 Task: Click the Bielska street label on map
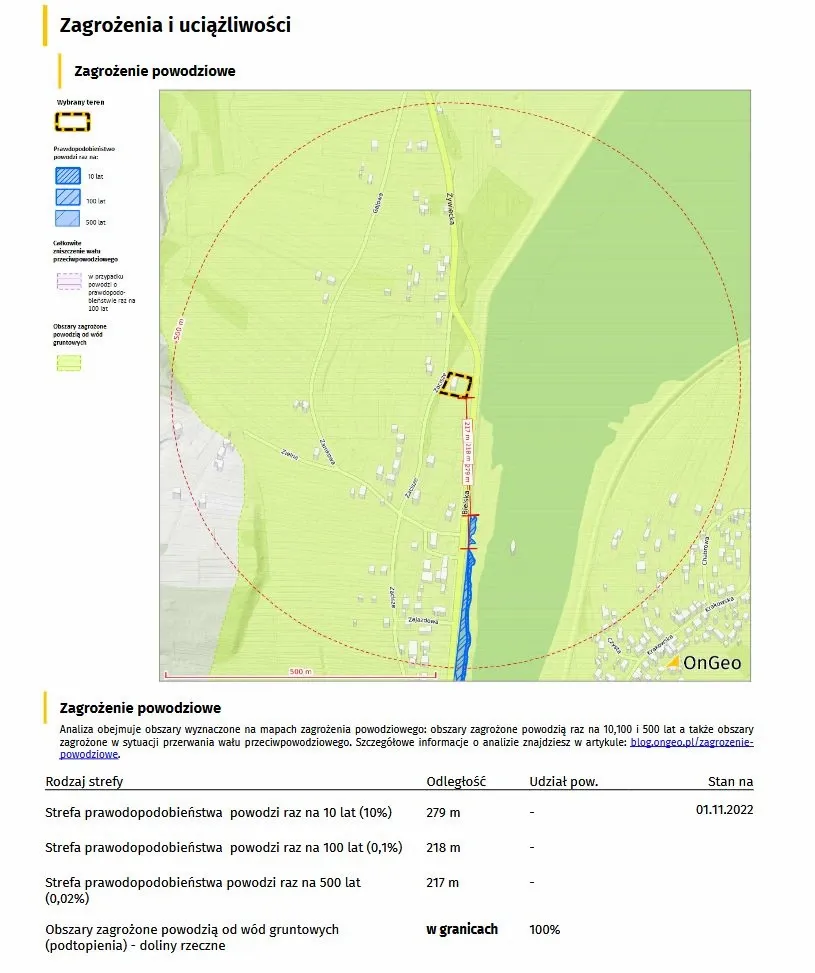tap(465, 503)
